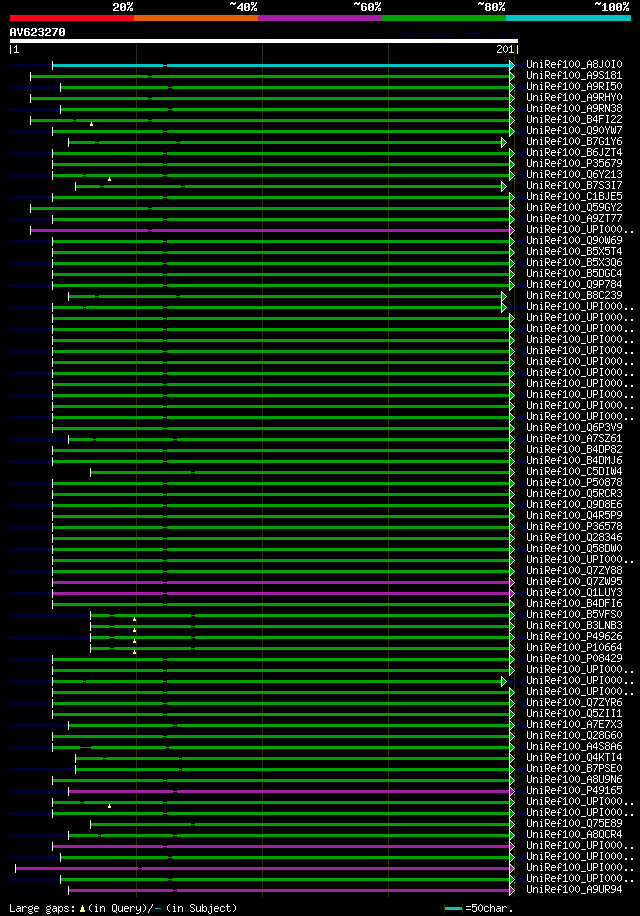Select the UniRef100_Q6Y213 label
The width and height of the screenshot is (640, 916).
(574, 174)
